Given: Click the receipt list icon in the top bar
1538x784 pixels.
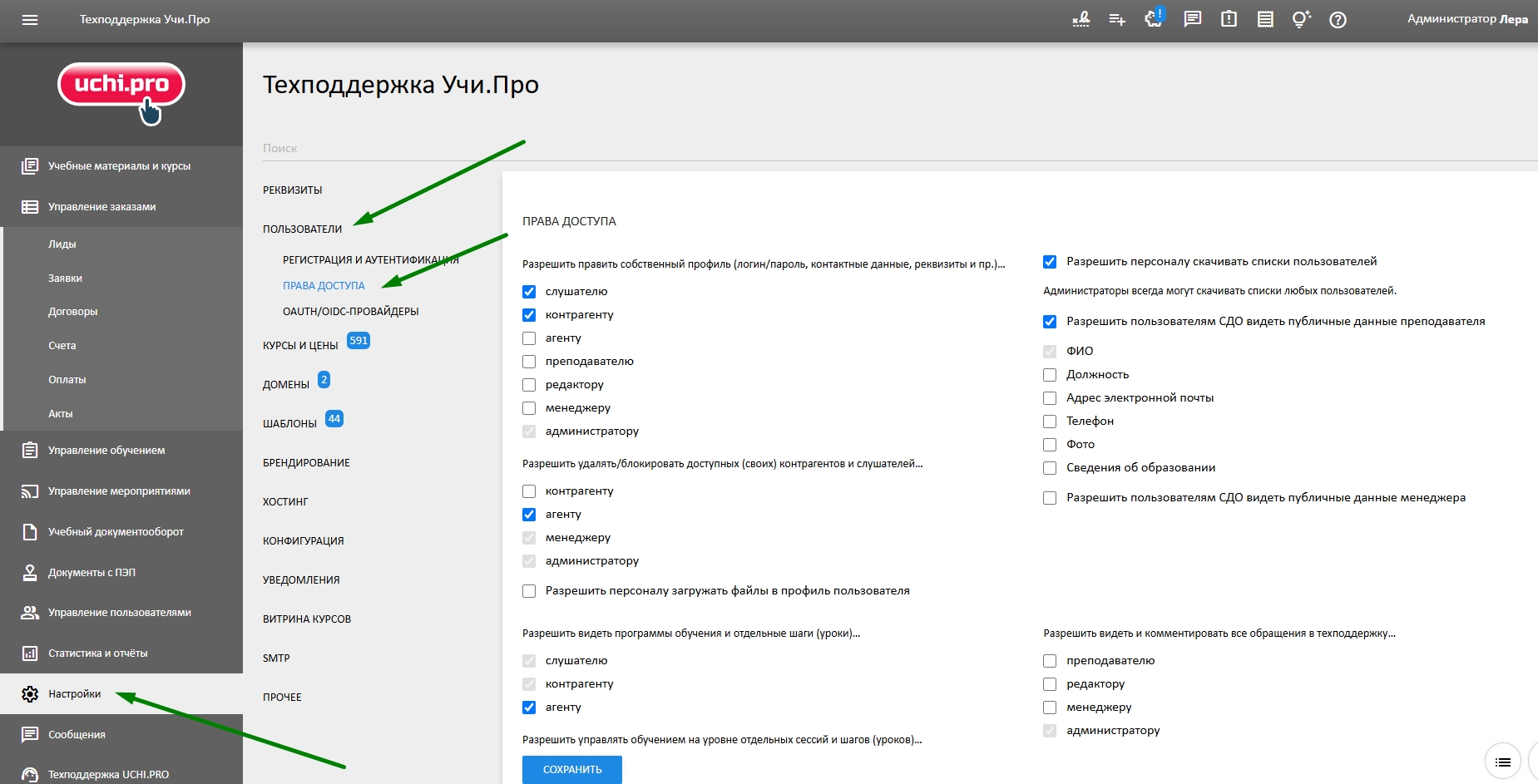Looking at the screenshot, I should 1265,19.
